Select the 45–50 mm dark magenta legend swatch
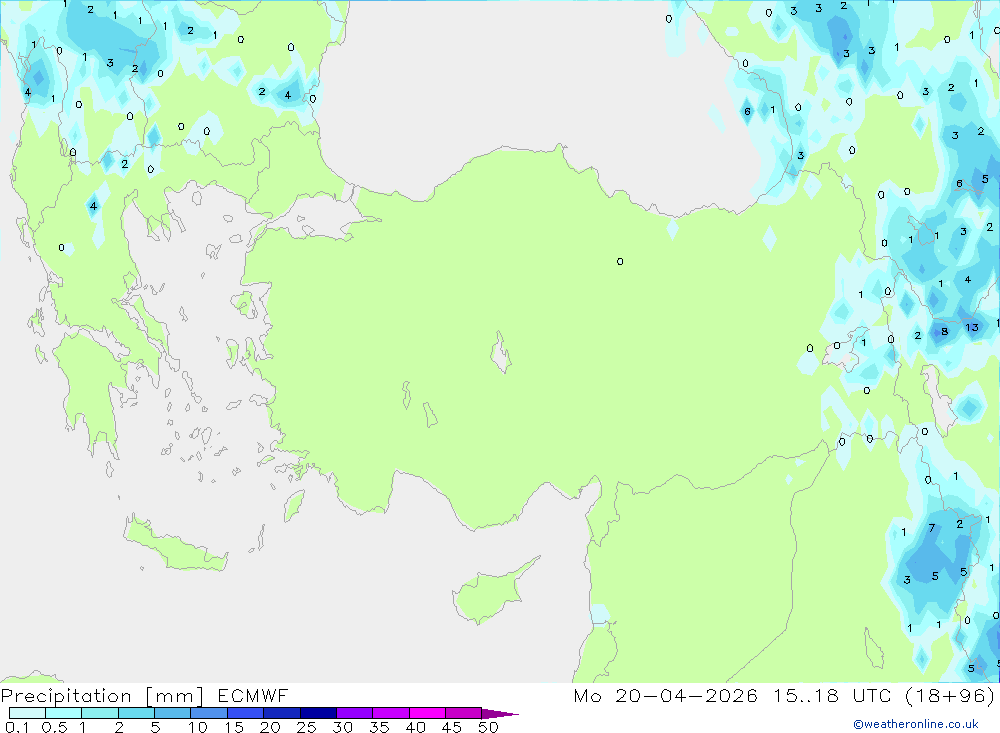The height and width of the screenshot is (733, 1000). pyautogui.click(x=464, y=713)
